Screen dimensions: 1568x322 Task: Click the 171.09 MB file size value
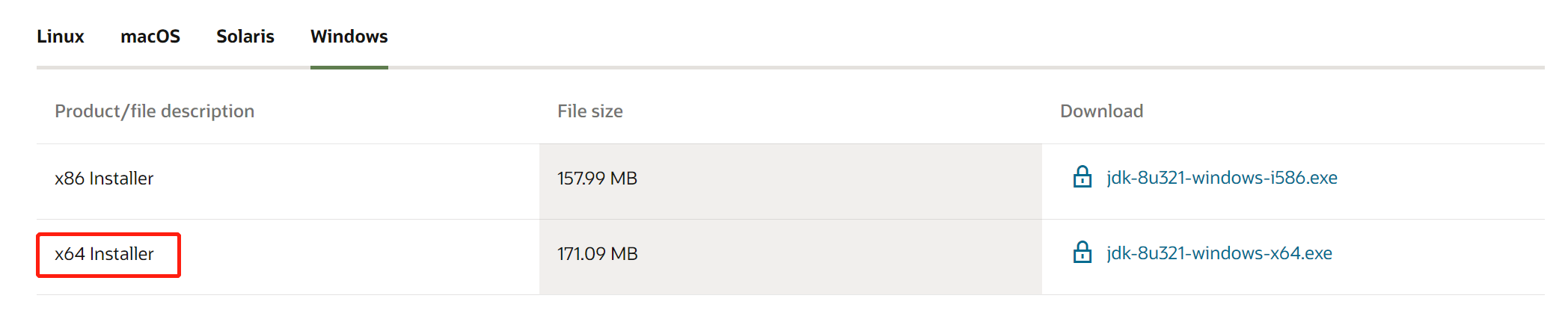pyautogui.click(x=597, y=254)
